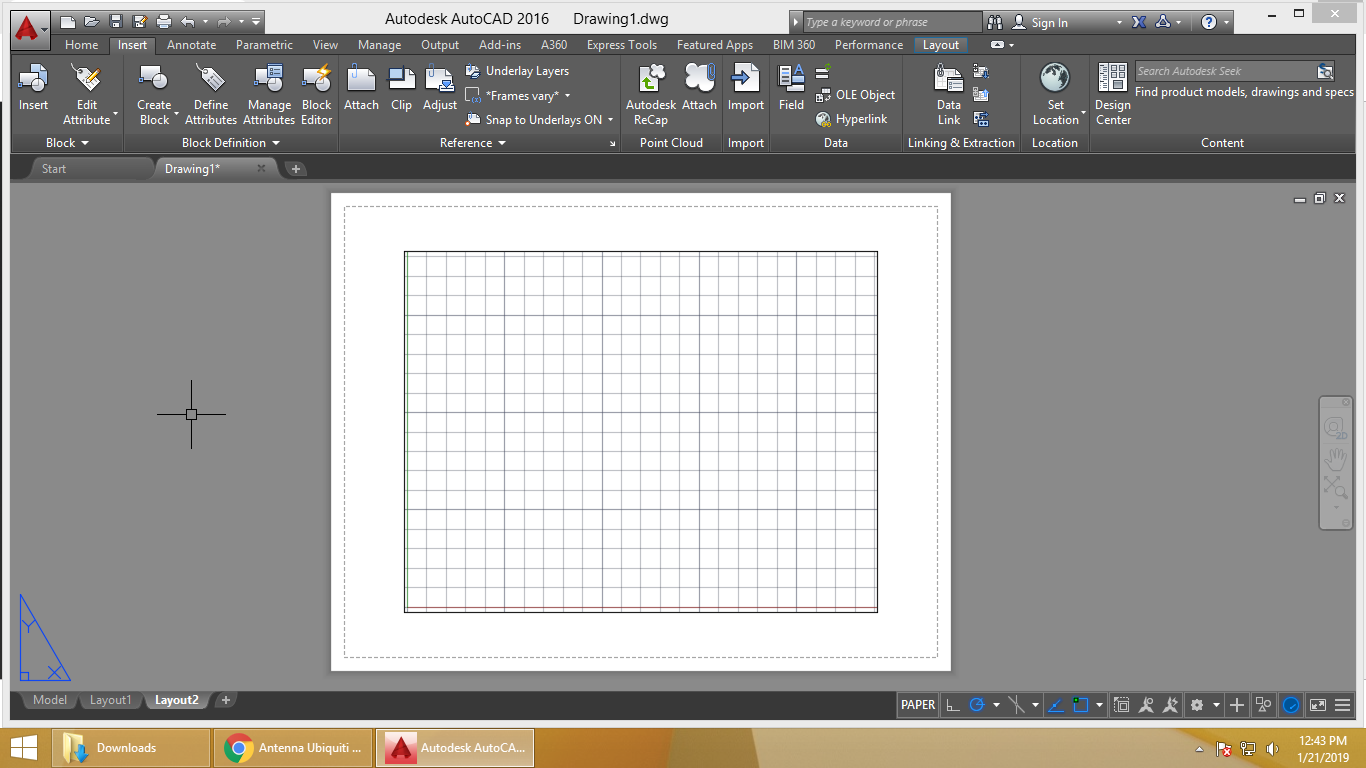The height and width of the screenshot is (768, 1366).
Task: Click the Plot printer icon
Action: point(164,21)
